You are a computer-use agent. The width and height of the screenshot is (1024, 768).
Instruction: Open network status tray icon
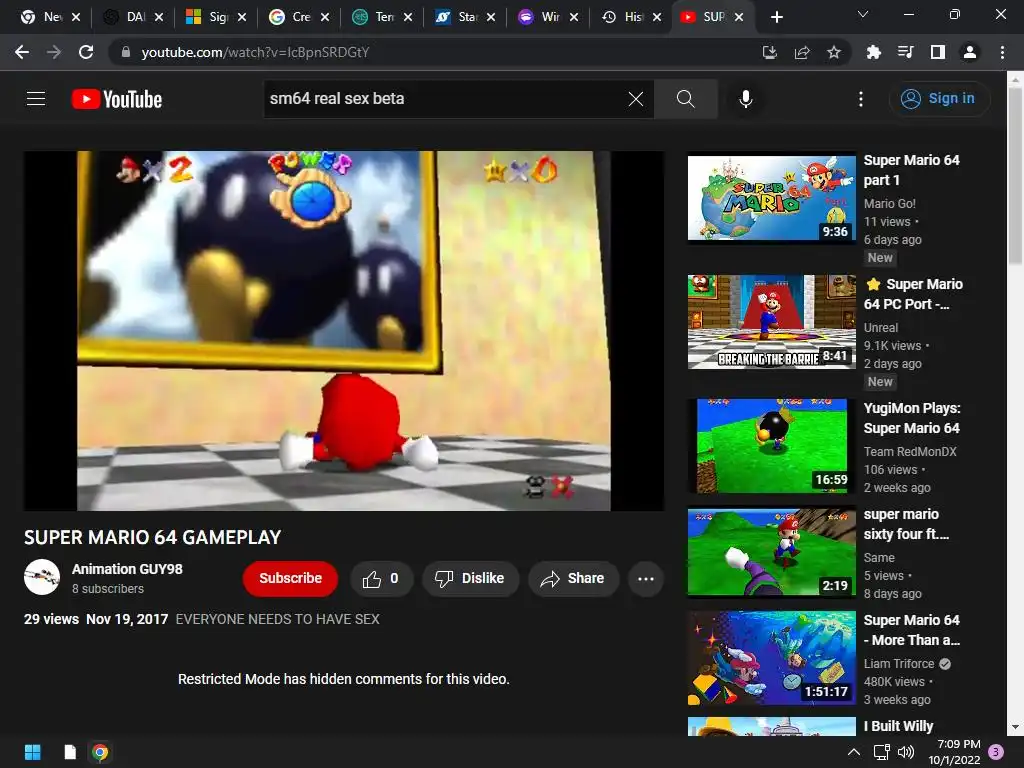882,752
